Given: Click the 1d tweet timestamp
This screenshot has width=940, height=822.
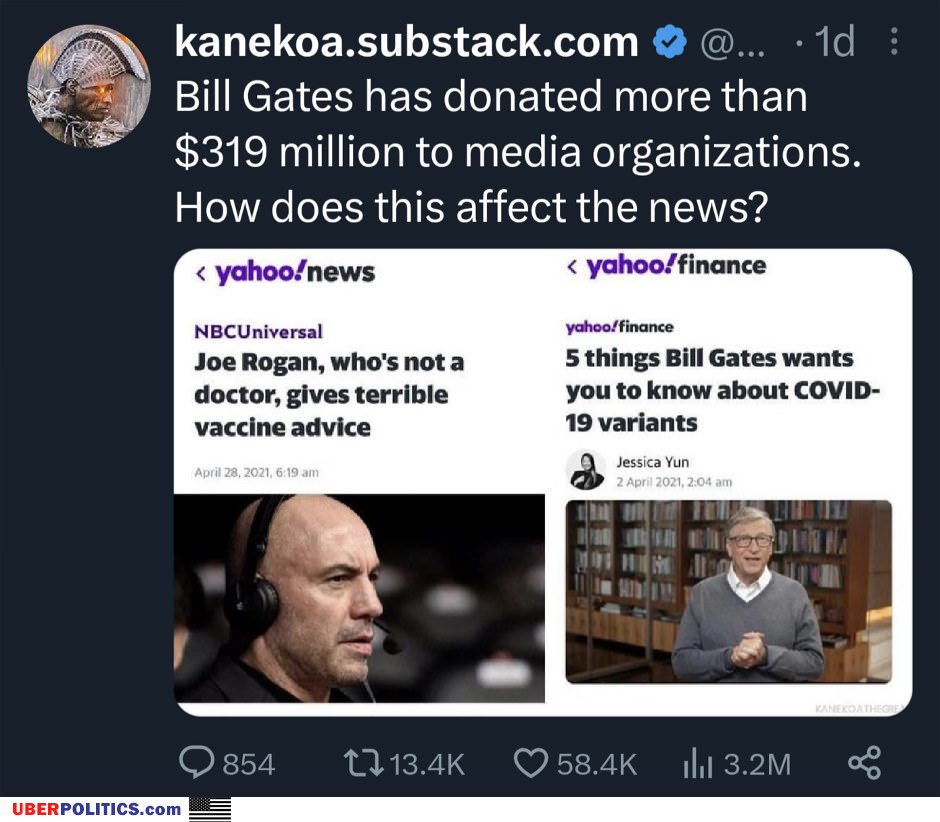Looking at the screenshot, I should click(834, 42).
